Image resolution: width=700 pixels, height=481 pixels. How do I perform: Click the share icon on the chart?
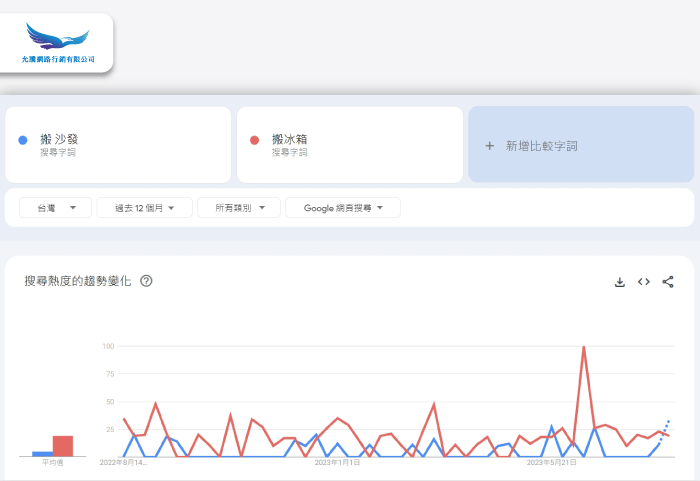668,282
